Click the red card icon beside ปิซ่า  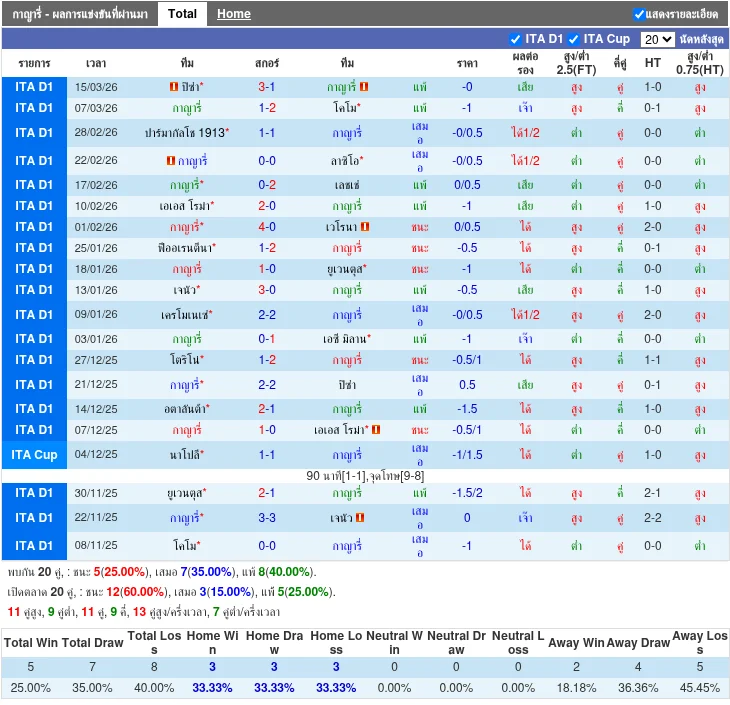click(x=174, y=87)
